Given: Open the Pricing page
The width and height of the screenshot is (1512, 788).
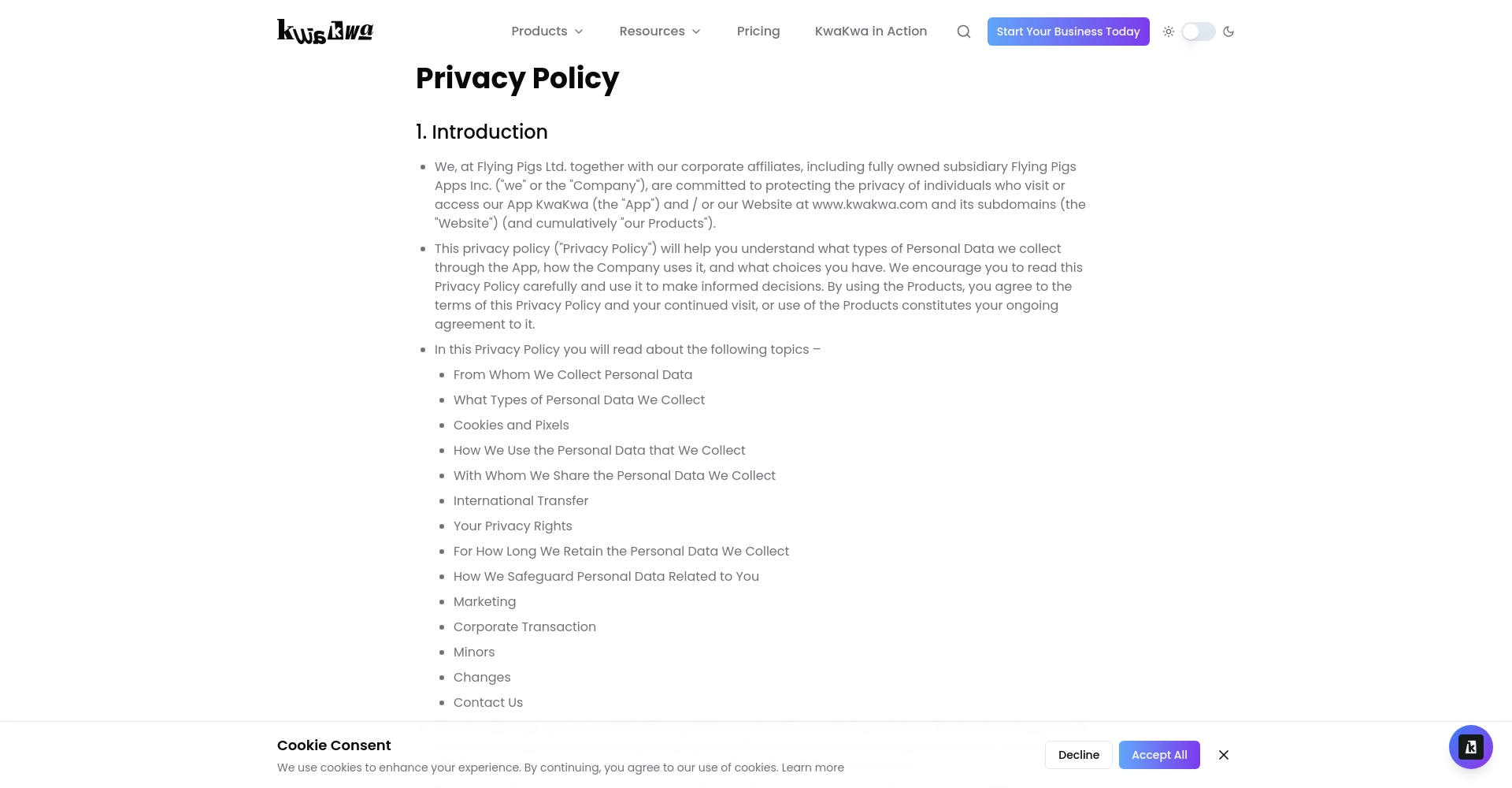Looking at the screenshot, I should (x=758, y=32).
